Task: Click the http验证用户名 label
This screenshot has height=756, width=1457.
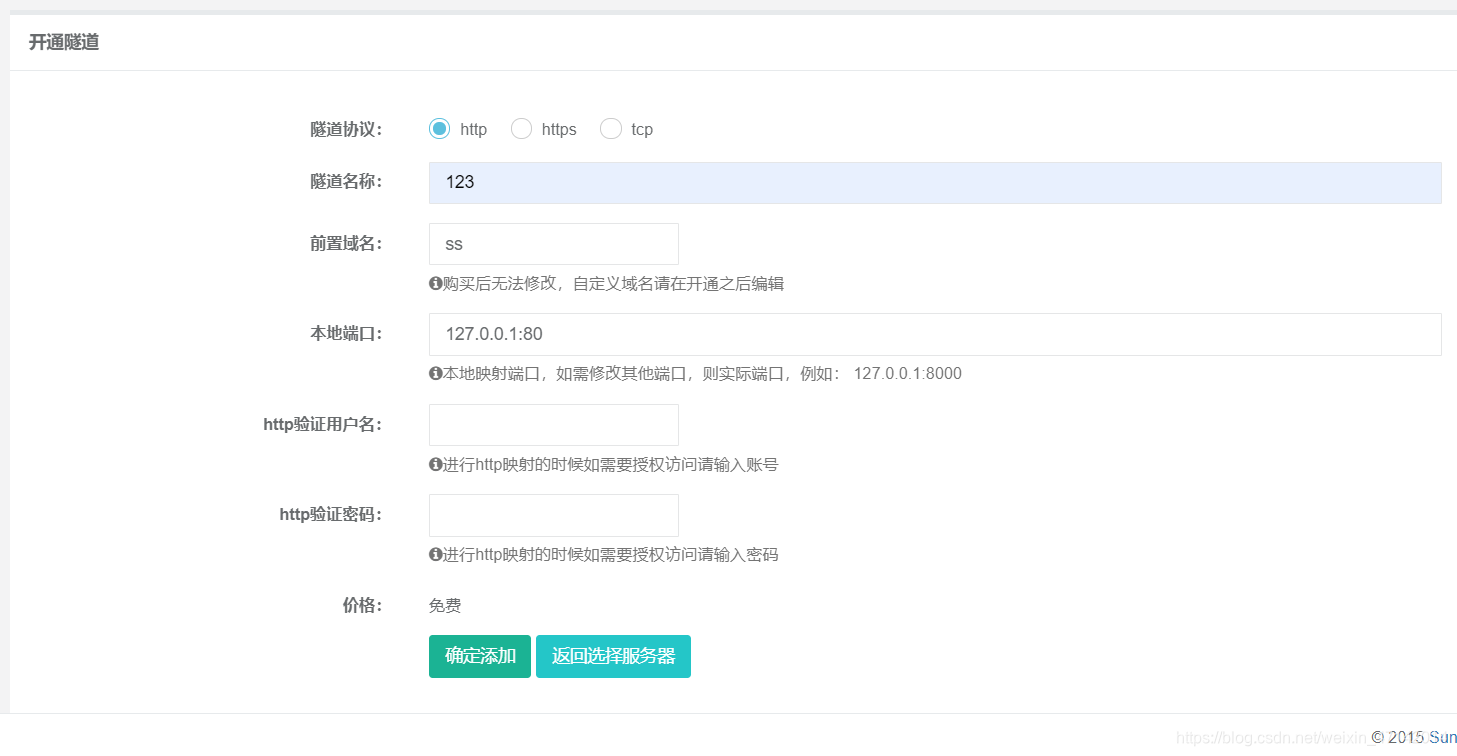Action: click(x=323, y=424)
